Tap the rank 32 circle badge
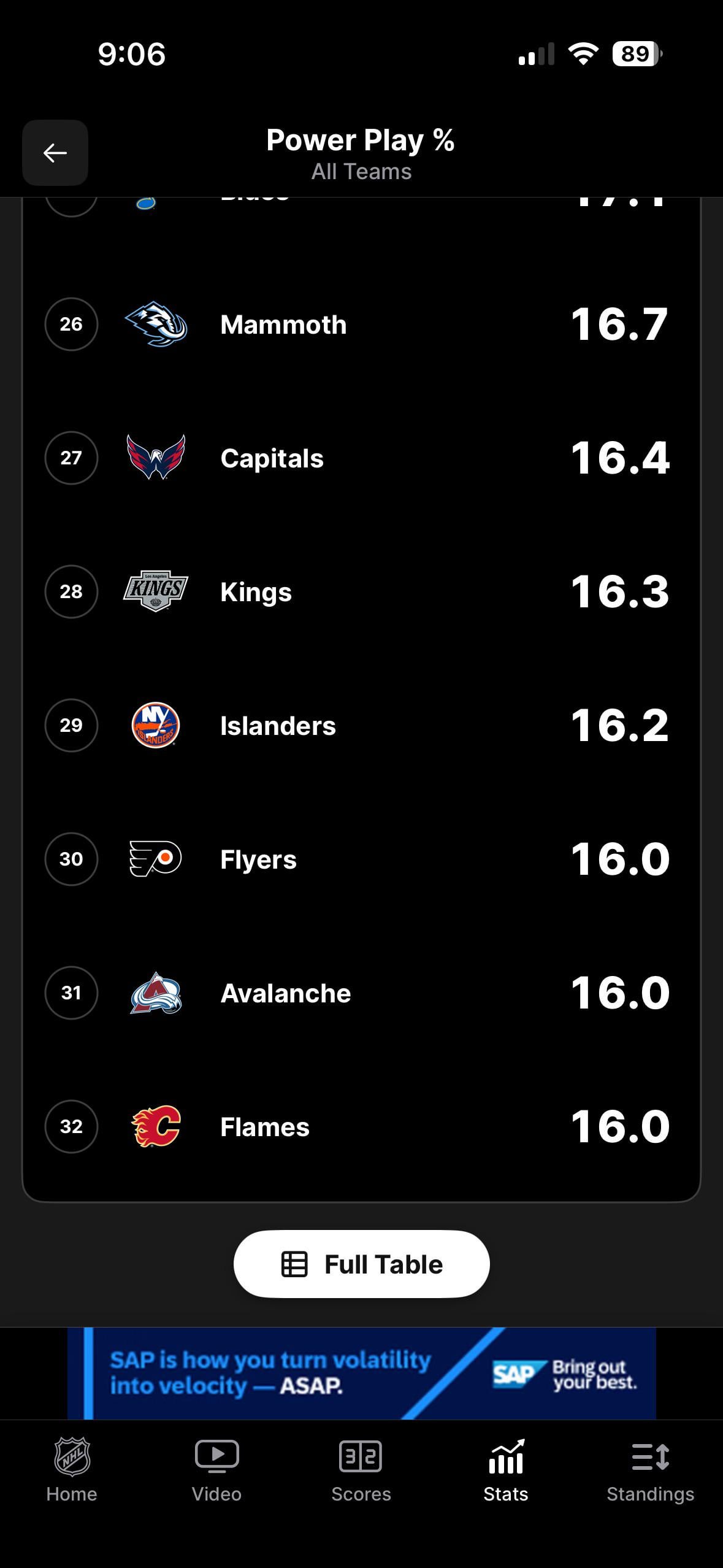 click(x=71, y=1126)
